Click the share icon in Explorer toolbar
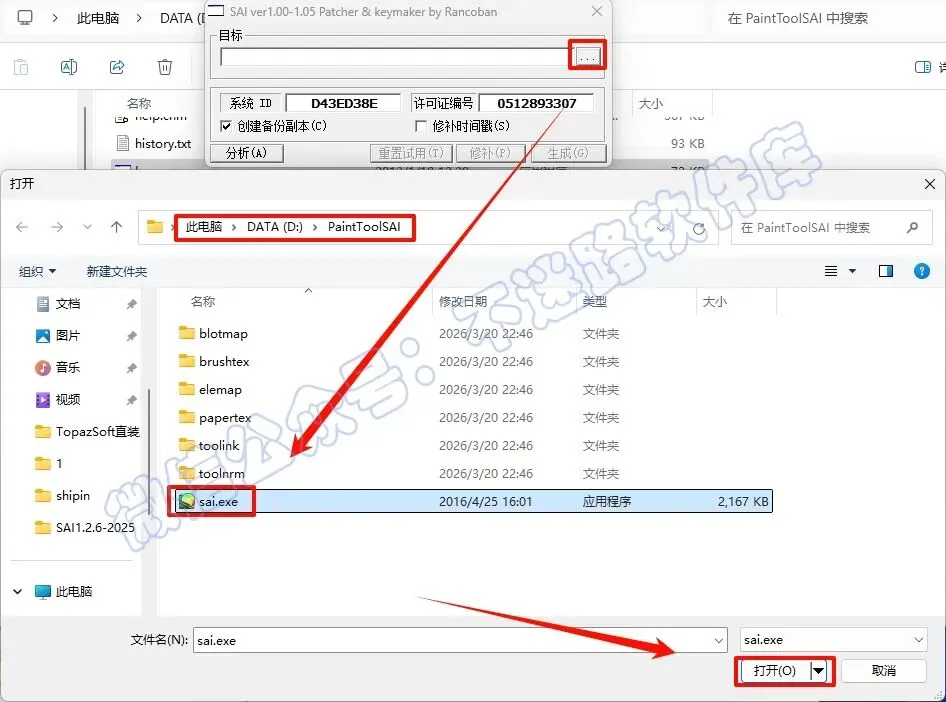Screen dimensions: 946x702 point(117,66)
